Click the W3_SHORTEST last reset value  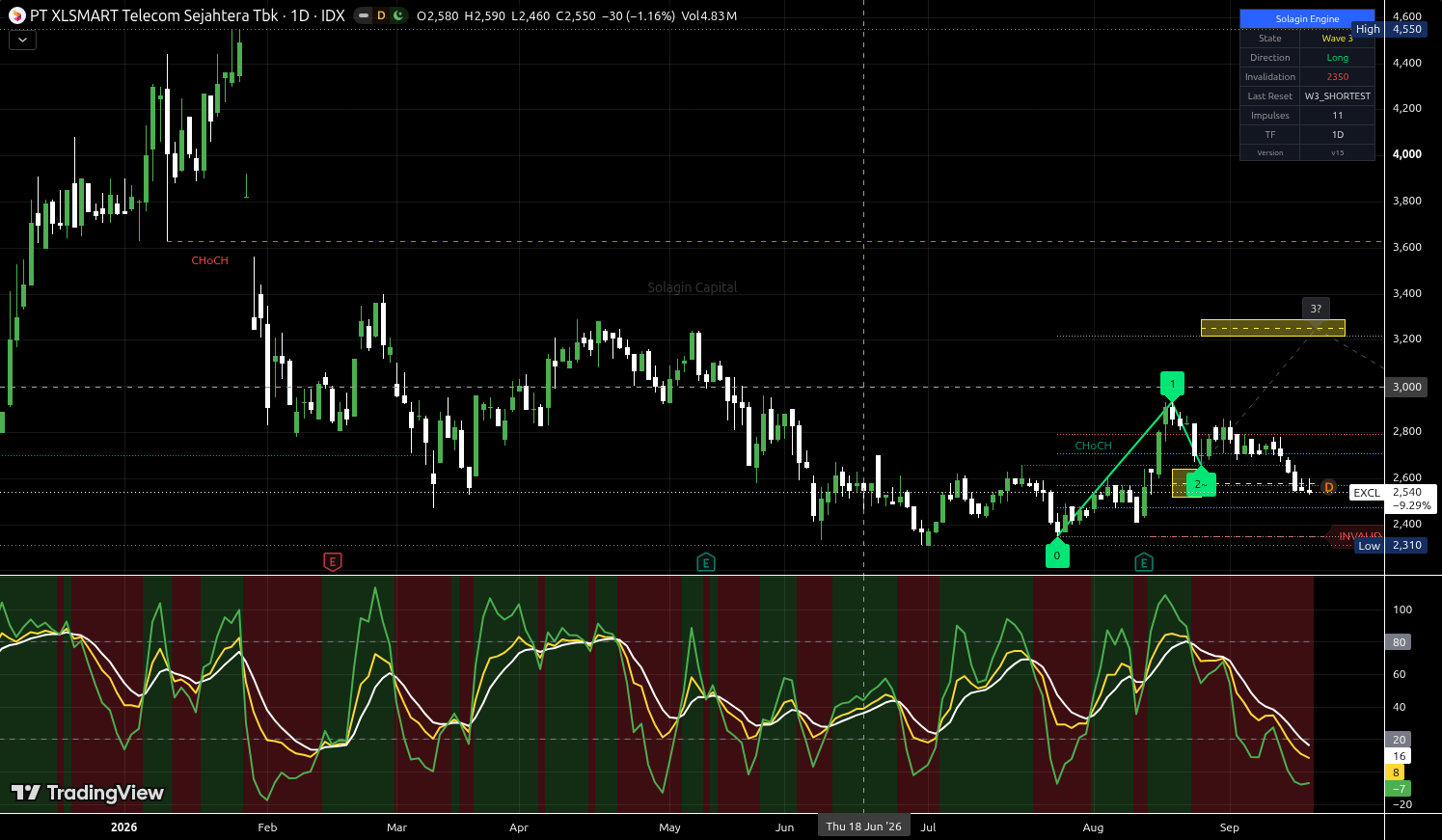coord(1337,96)
